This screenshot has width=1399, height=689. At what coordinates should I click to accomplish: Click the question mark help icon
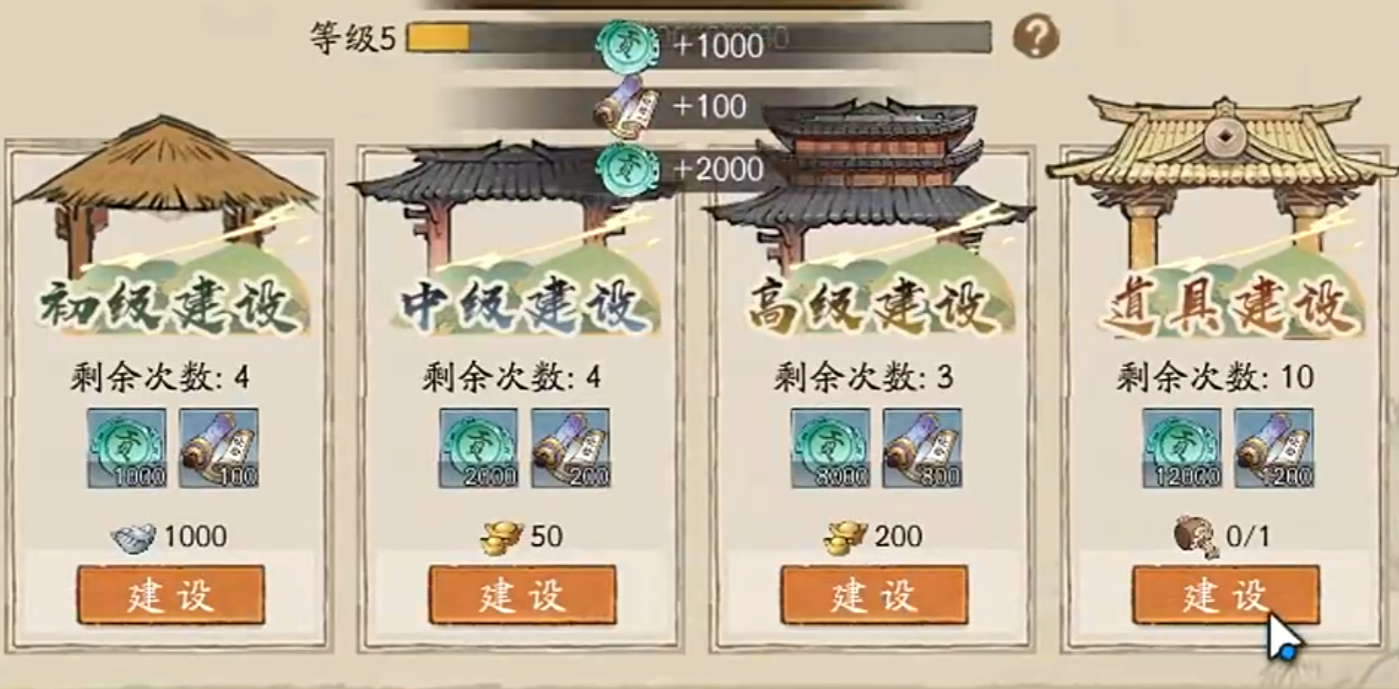(1036, 39)
